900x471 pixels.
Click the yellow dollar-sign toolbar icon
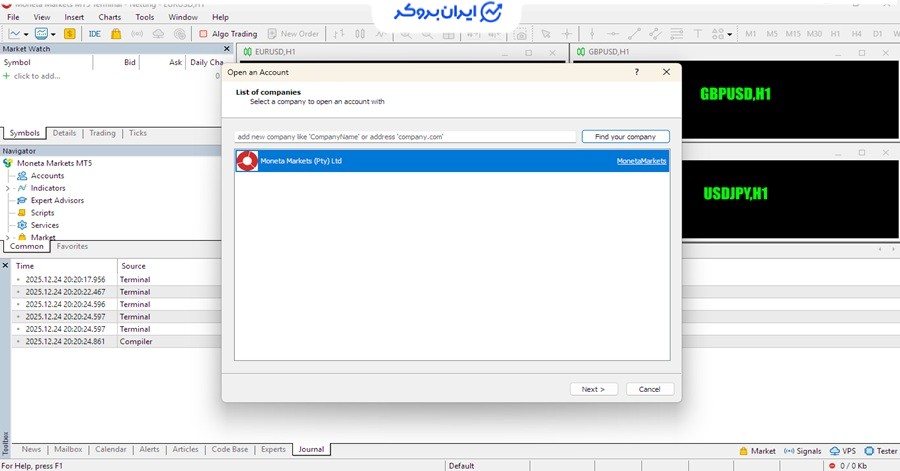point(70,34)
